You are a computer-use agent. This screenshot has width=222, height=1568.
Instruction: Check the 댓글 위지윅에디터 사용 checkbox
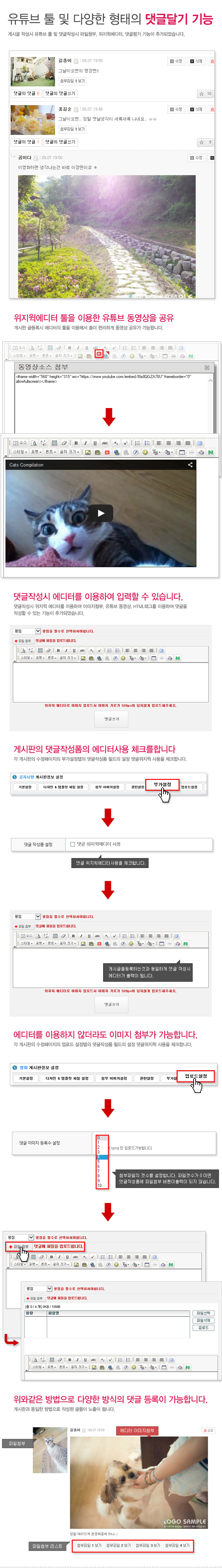(72, 844)
